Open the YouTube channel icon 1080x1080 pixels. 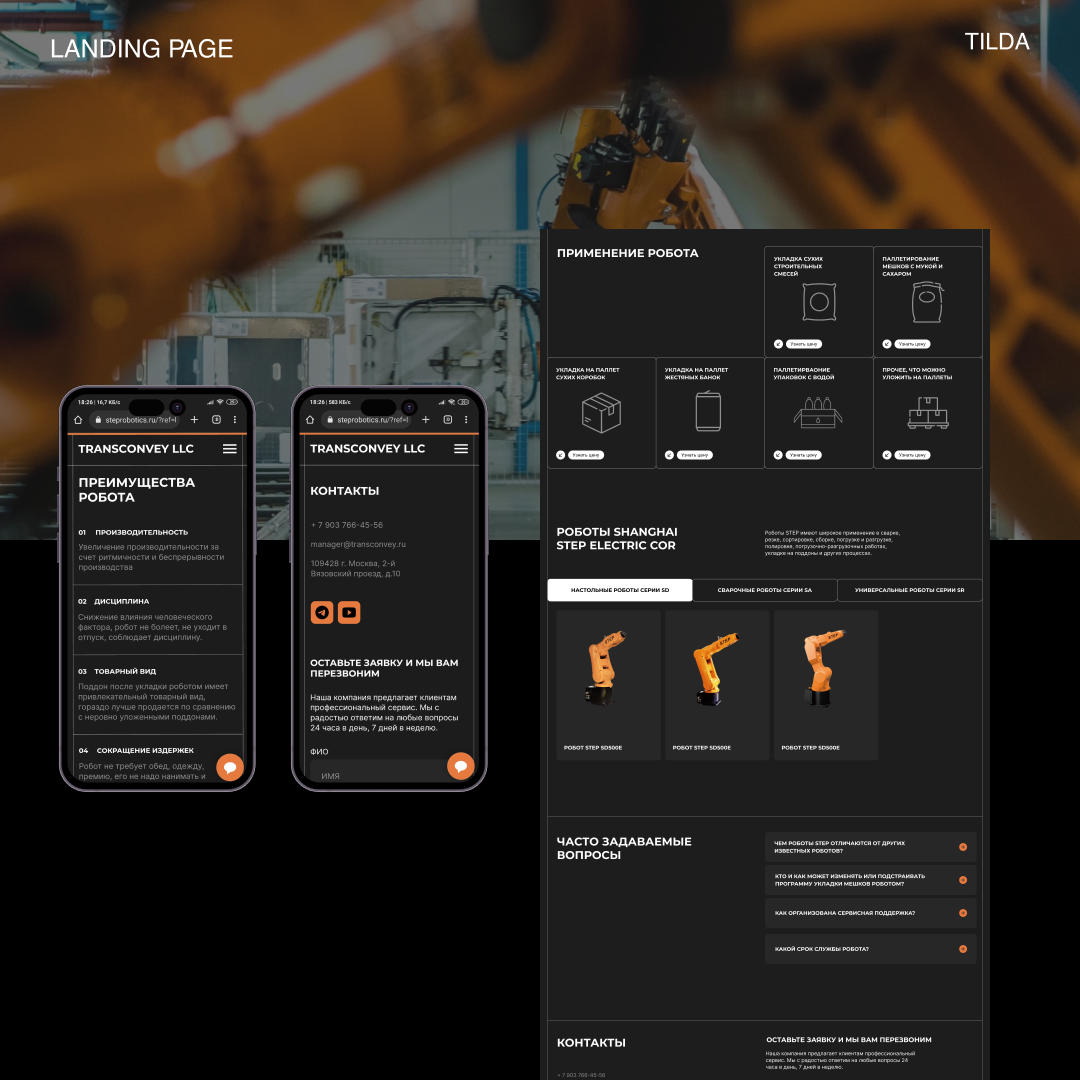(350, 610)
